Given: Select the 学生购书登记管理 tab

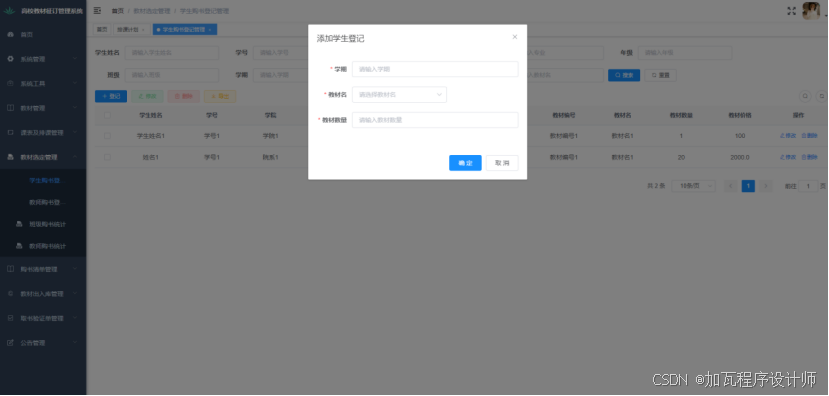Looking at the screenshot, I should click(185, 30).
